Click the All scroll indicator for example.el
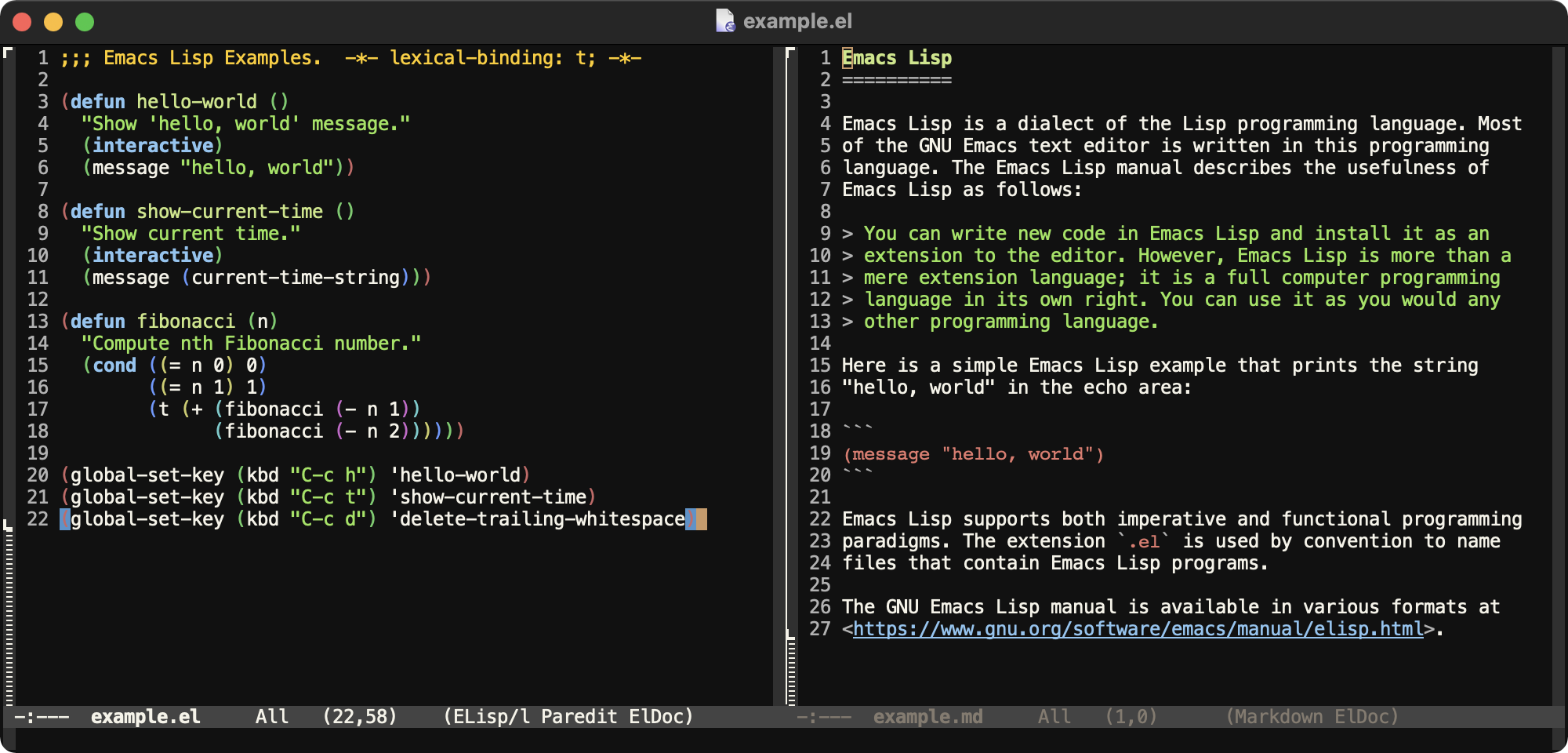 coord(271,716)
